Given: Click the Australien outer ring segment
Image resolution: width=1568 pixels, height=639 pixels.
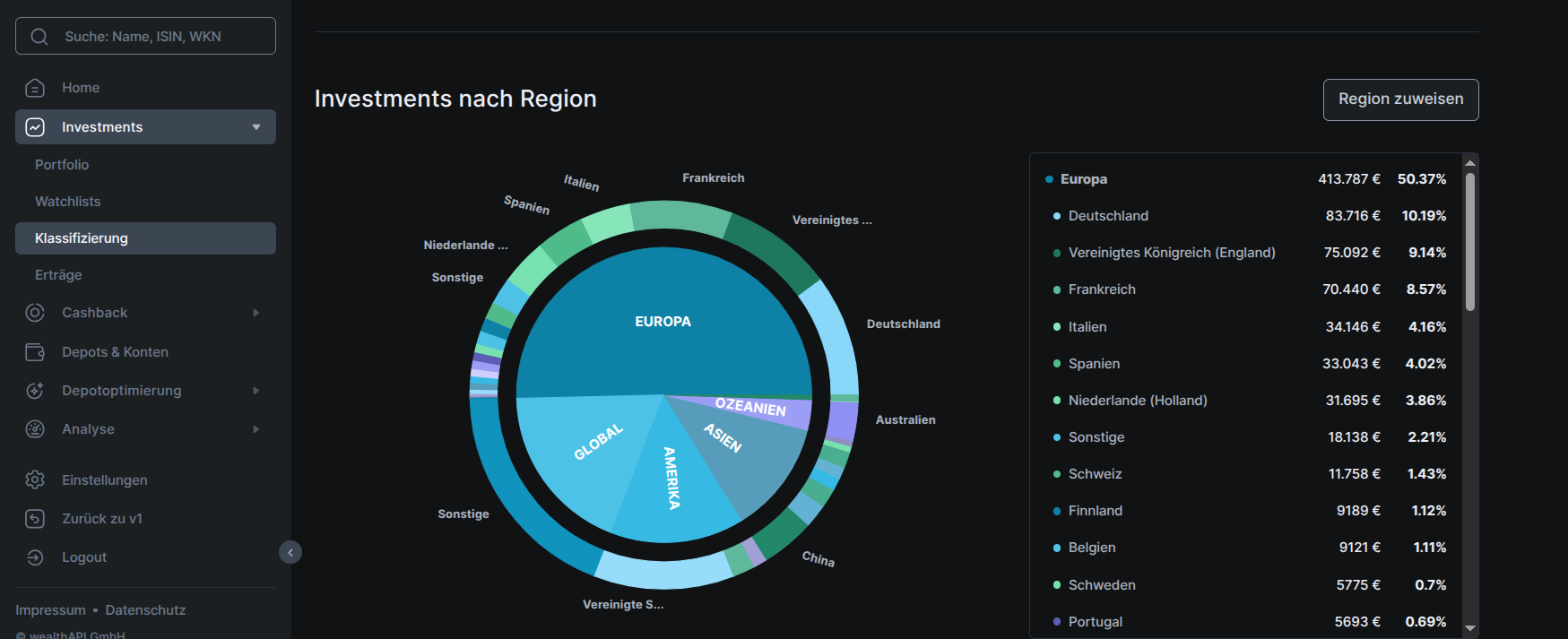Looking at the screenshot, I should click(x=843, y=421).
